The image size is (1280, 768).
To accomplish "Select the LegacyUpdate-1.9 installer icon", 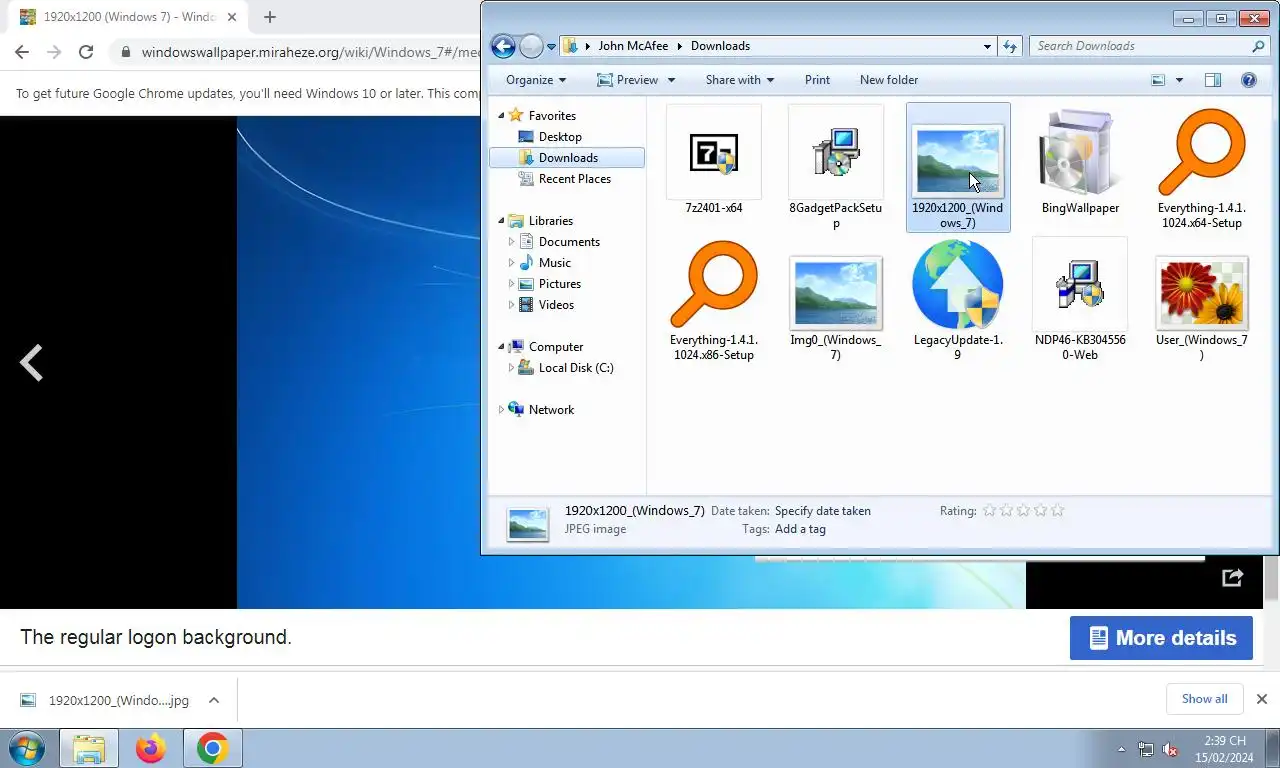I will tap(958, 285).
